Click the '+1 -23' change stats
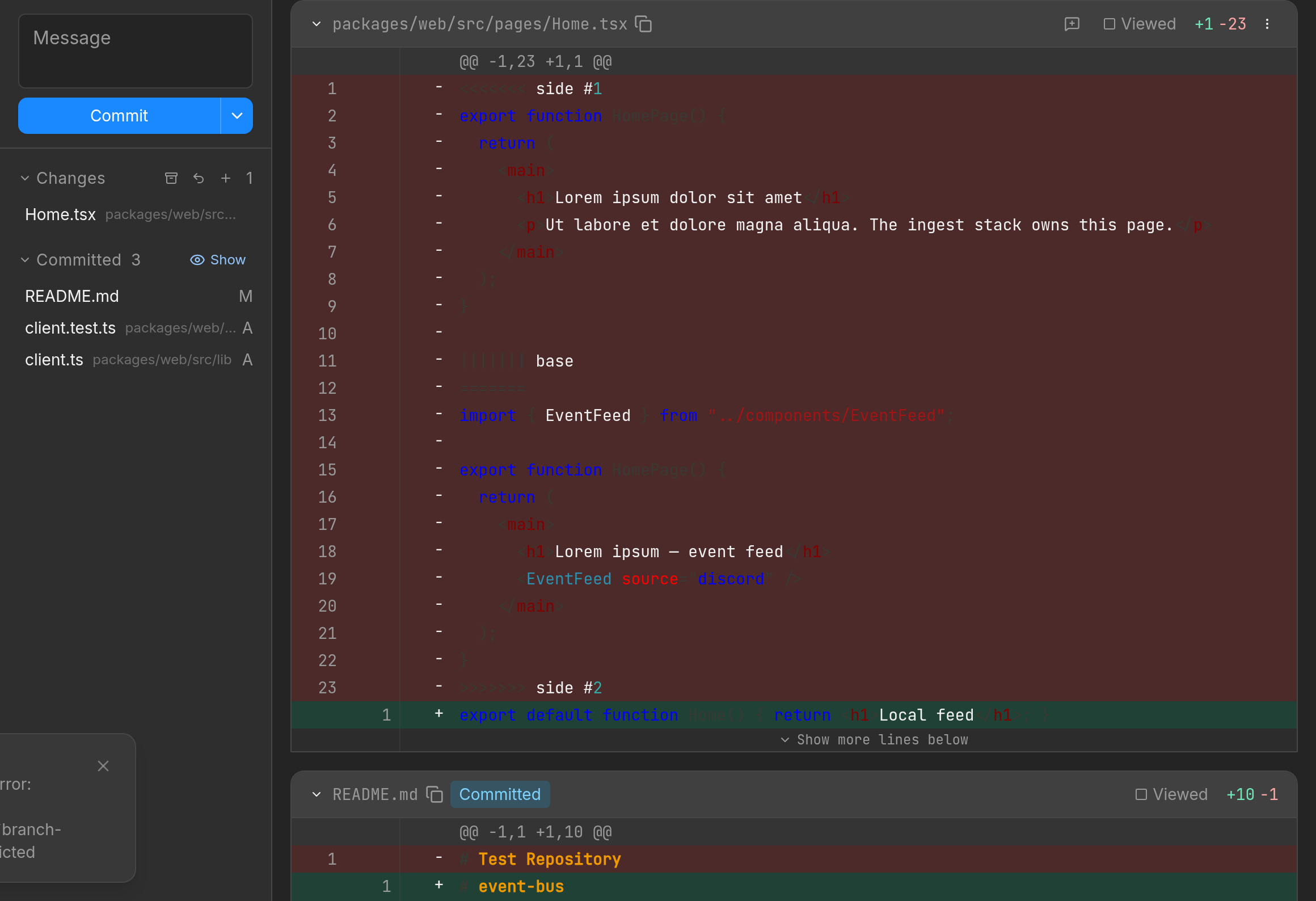 (1220, 24)
